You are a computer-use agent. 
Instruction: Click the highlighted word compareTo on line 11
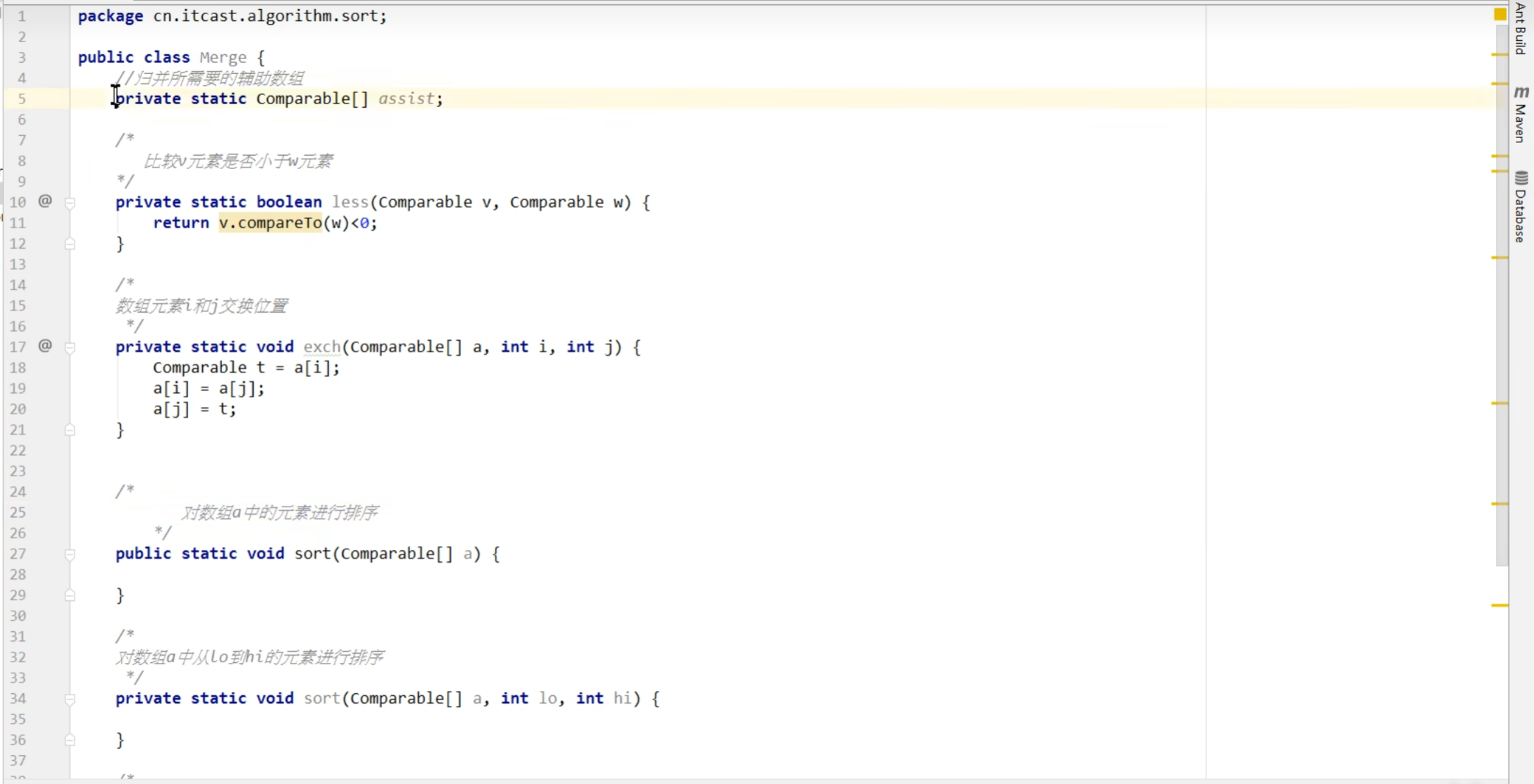click(x=276, y=223)
